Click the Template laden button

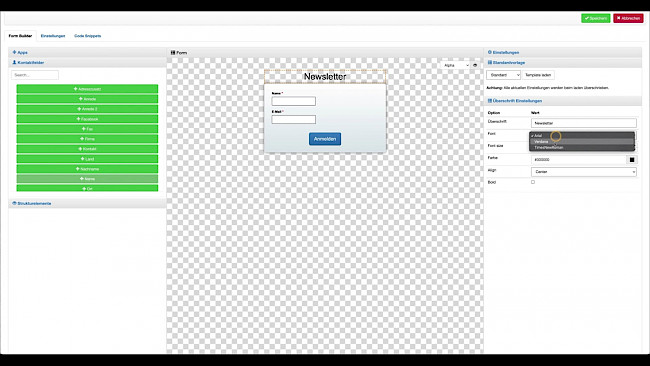pyautogui.click(x=538, y=75)
